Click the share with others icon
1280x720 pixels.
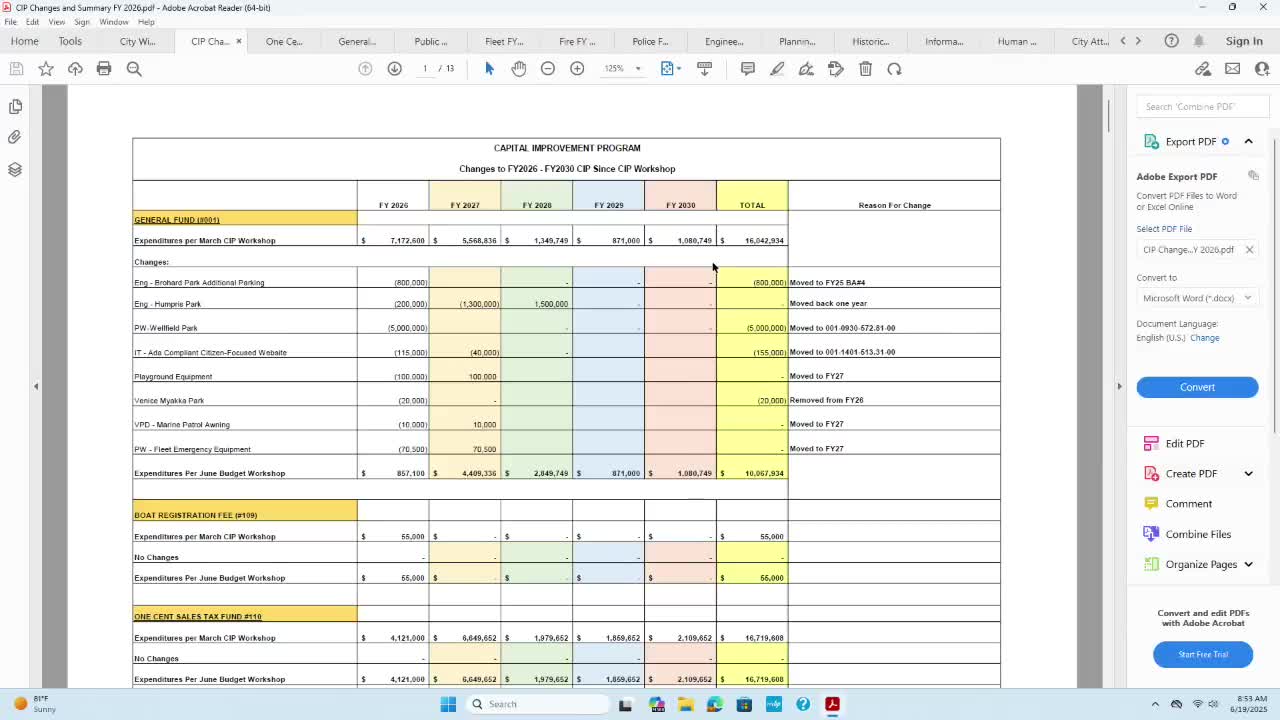pos(1262,69)
